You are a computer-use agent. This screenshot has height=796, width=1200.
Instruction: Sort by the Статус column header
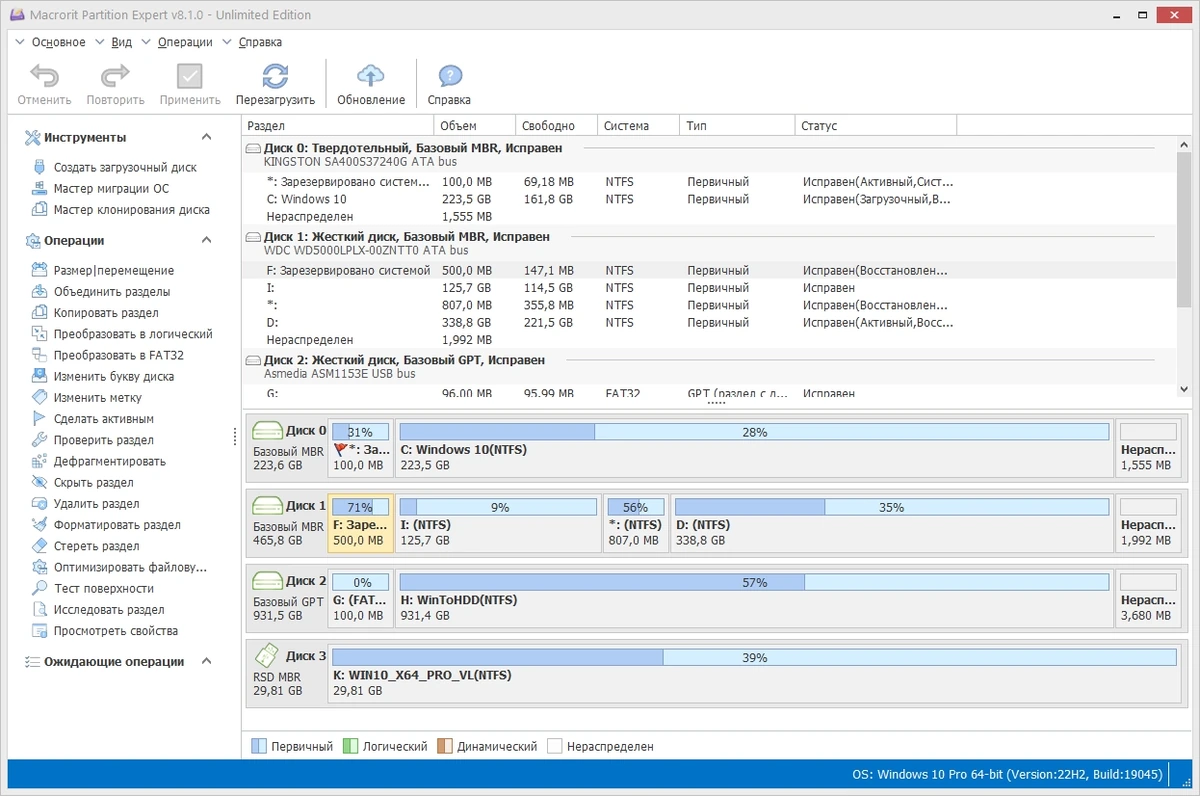coord(877,126)
